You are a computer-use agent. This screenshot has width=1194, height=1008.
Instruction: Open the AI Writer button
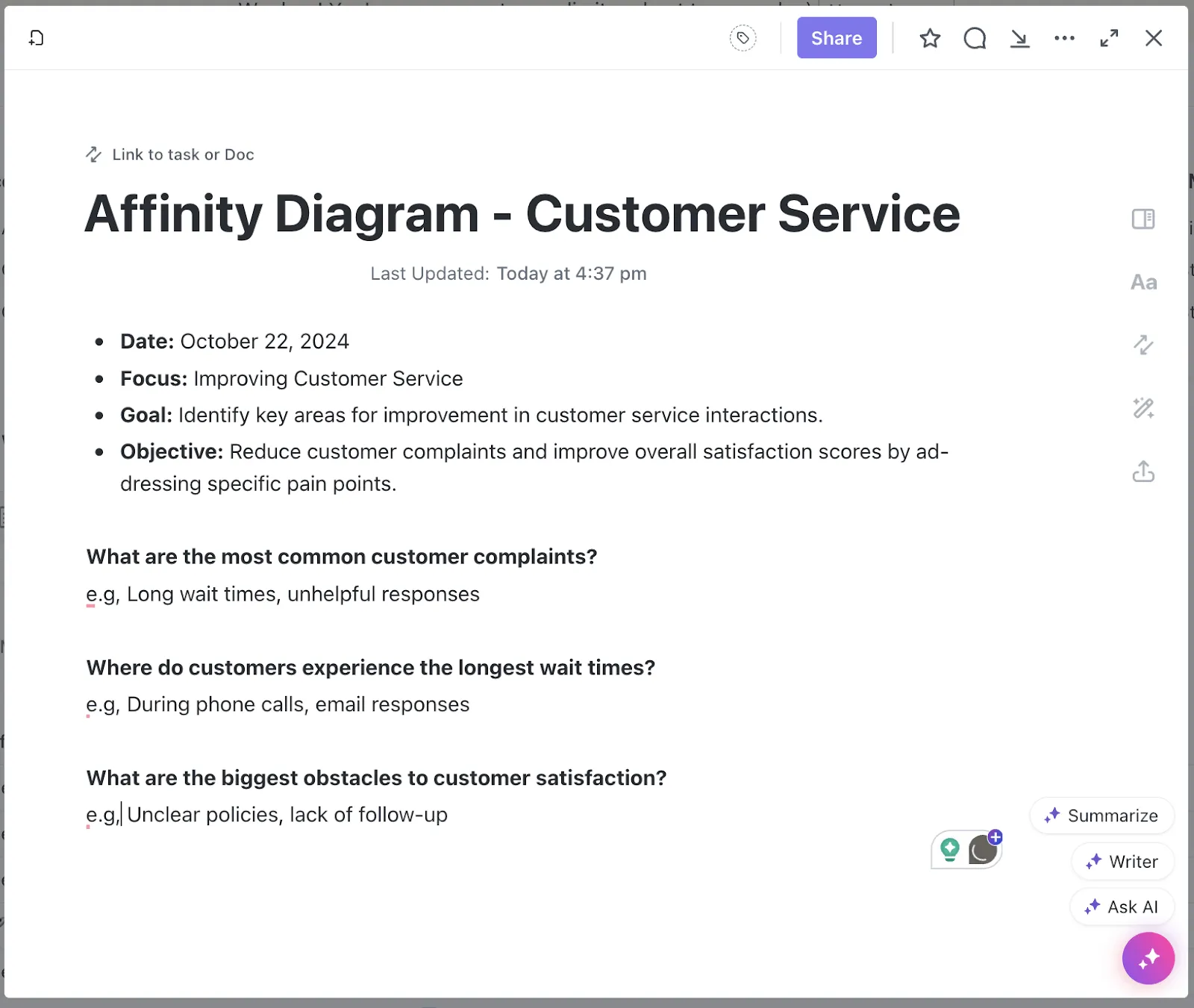click(x=1122, y=861)
